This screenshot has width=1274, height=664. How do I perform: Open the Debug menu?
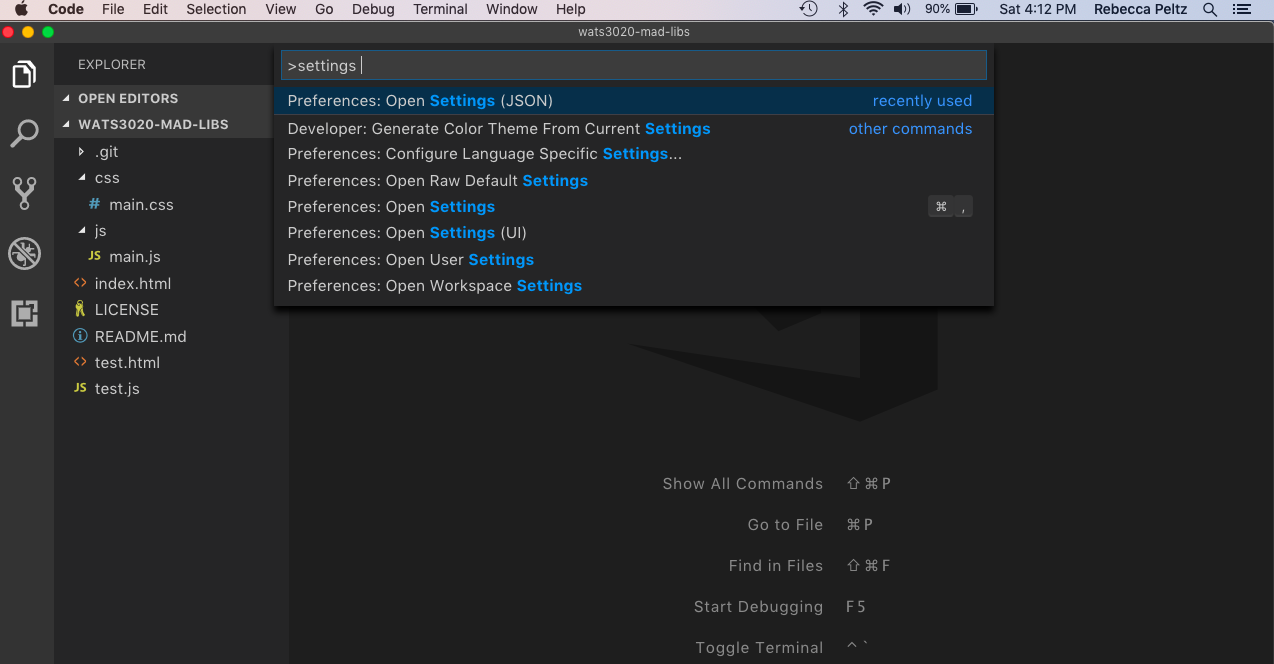(x=373, y=9)
